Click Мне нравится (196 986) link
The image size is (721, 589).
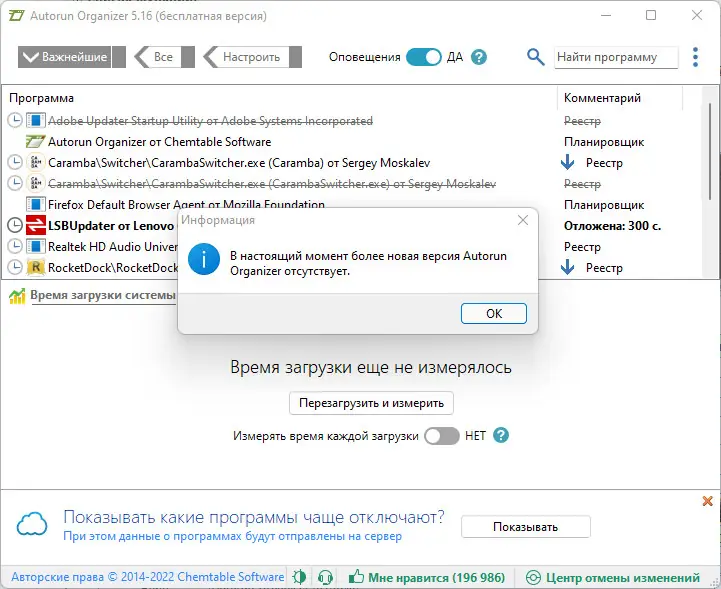pos(427,578)
